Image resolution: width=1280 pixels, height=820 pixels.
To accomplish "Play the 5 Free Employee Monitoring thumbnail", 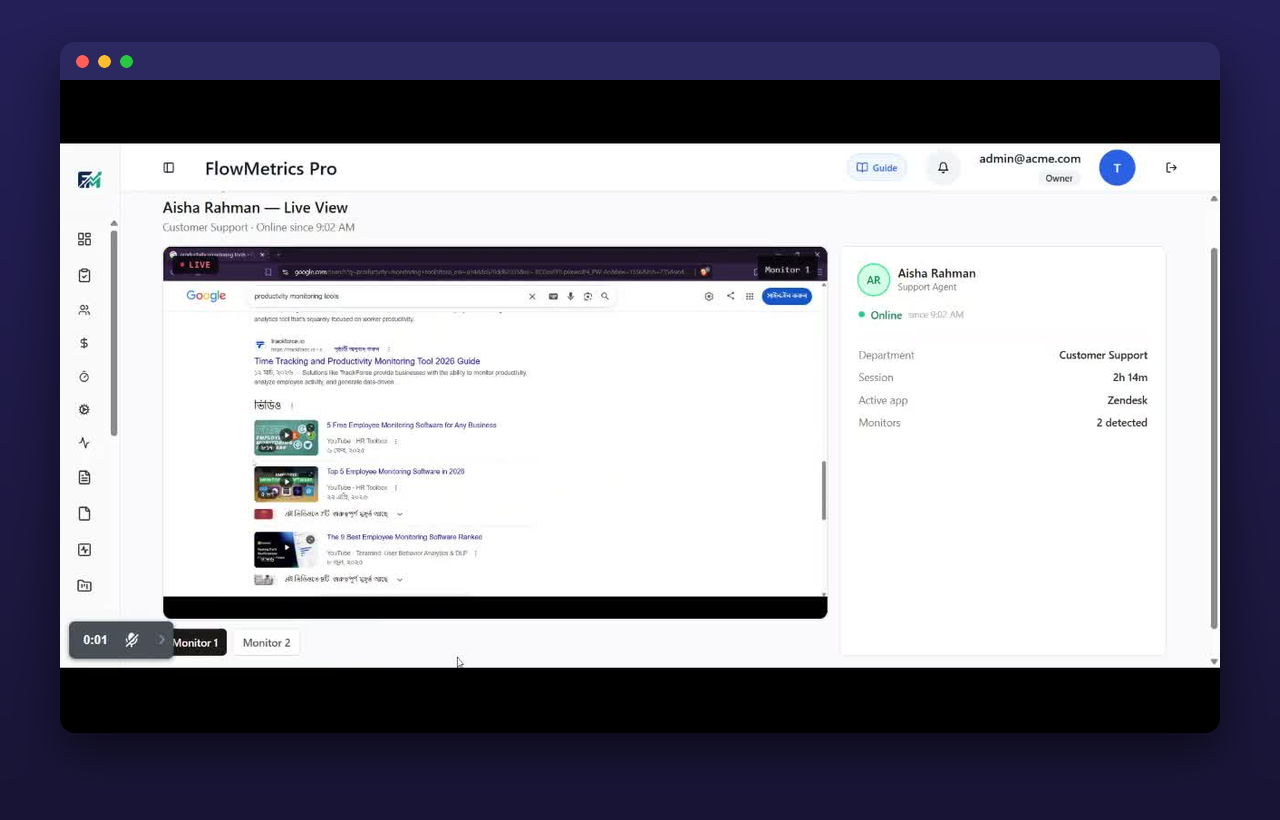I will (286, 437).
